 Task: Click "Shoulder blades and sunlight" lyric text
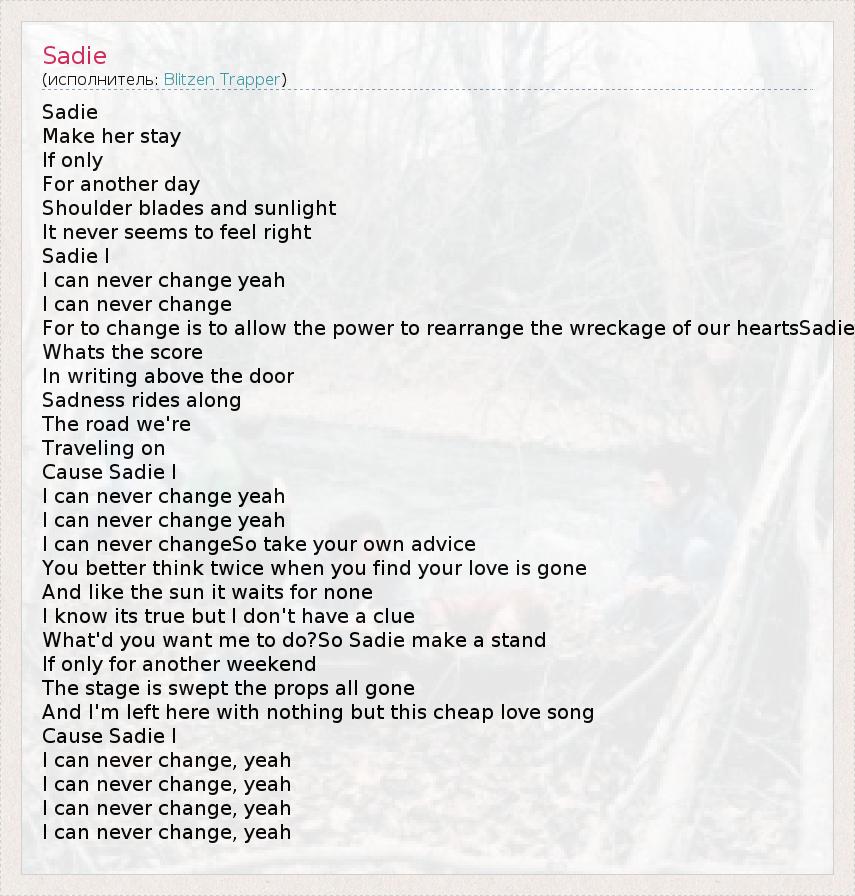pos(189,208)
